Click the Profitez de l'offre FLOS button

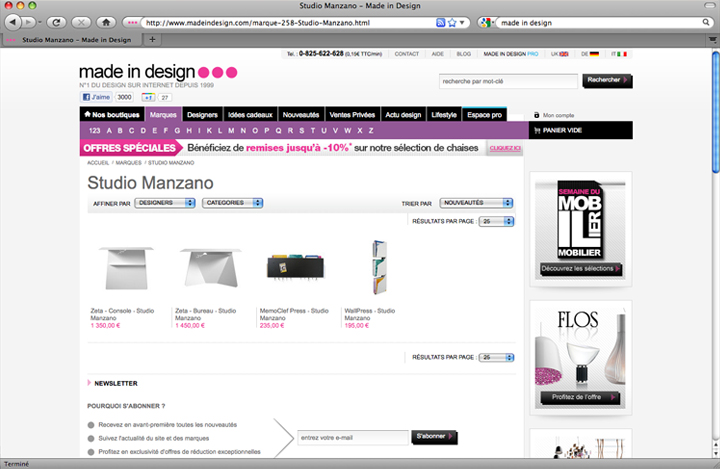coord(579,397)
